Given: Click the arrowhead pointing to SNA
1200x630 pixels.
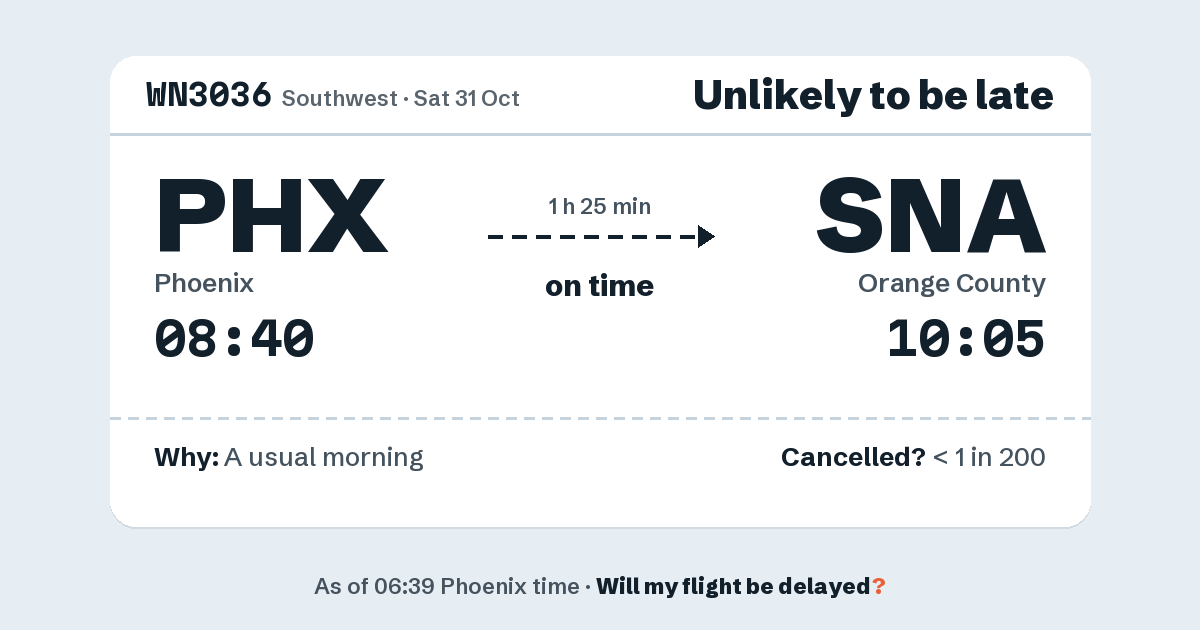Looking at the screenshot, I should [x=706, y=237].
